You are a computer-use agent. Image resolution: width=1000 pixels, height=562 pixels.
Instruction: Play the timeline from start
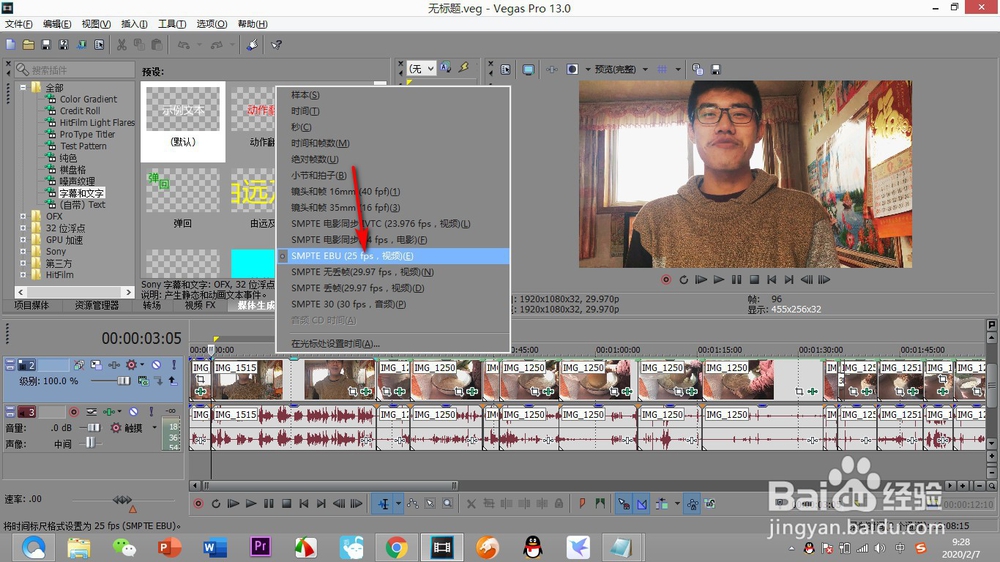[233, 504]
